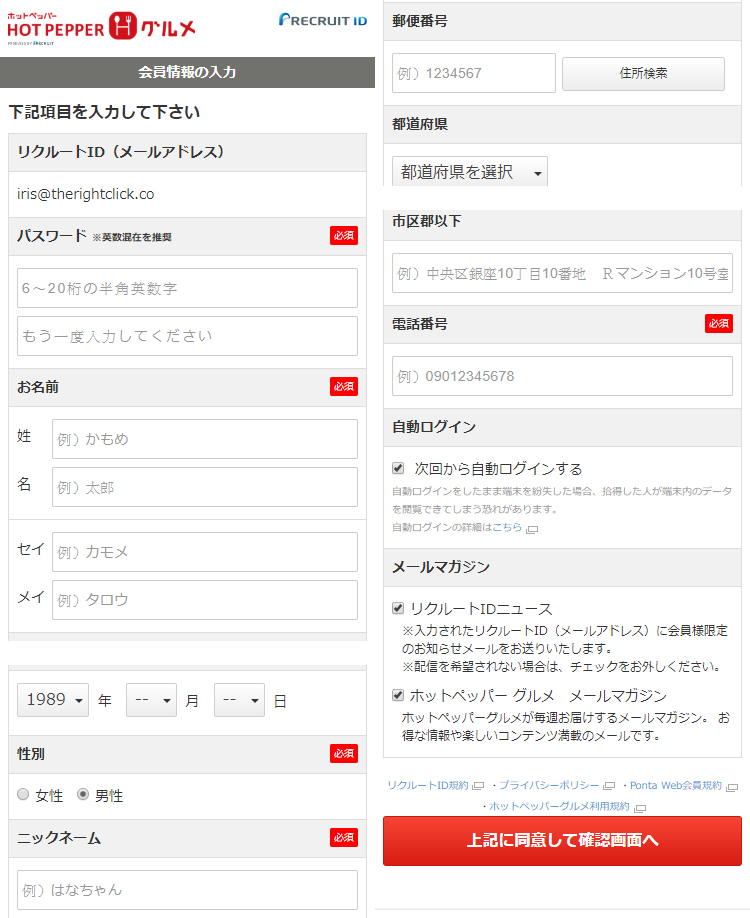The image size is (750, 918).
Task: Open auto-login details こちら link
Action: (506, 527)
